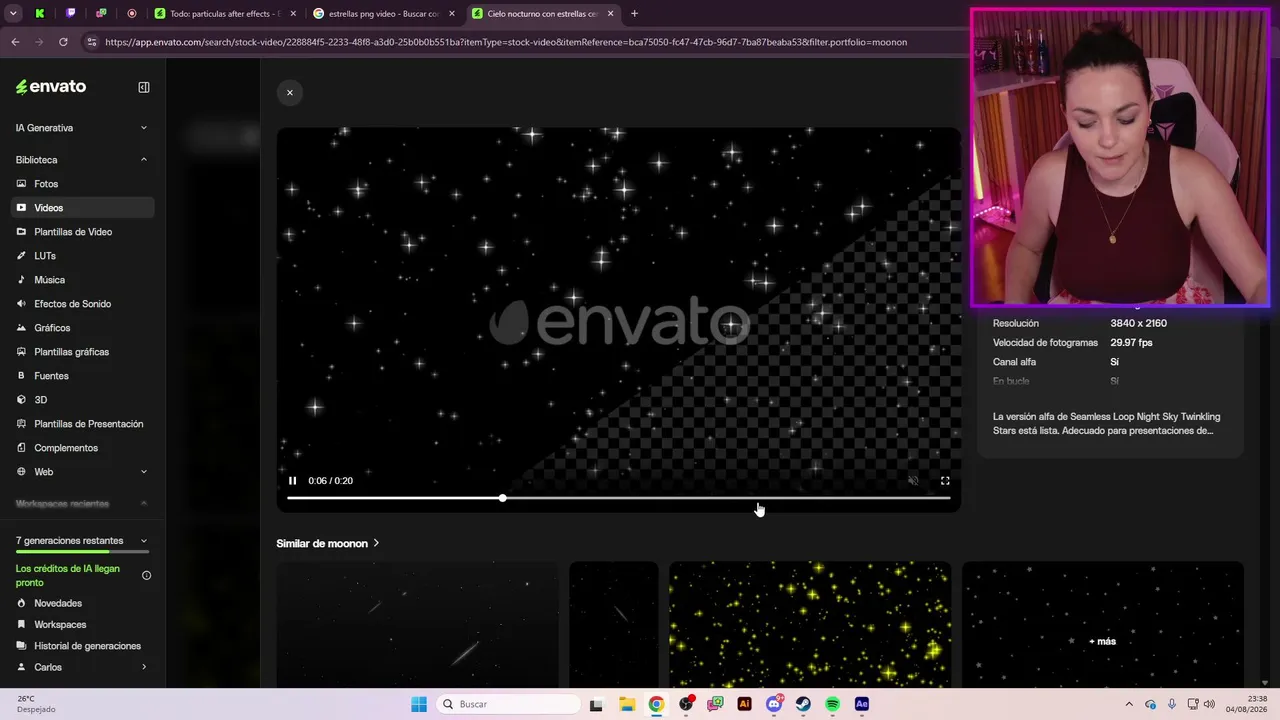Close the video preview overlay
1280x720 pixels.
coord(290,93)
